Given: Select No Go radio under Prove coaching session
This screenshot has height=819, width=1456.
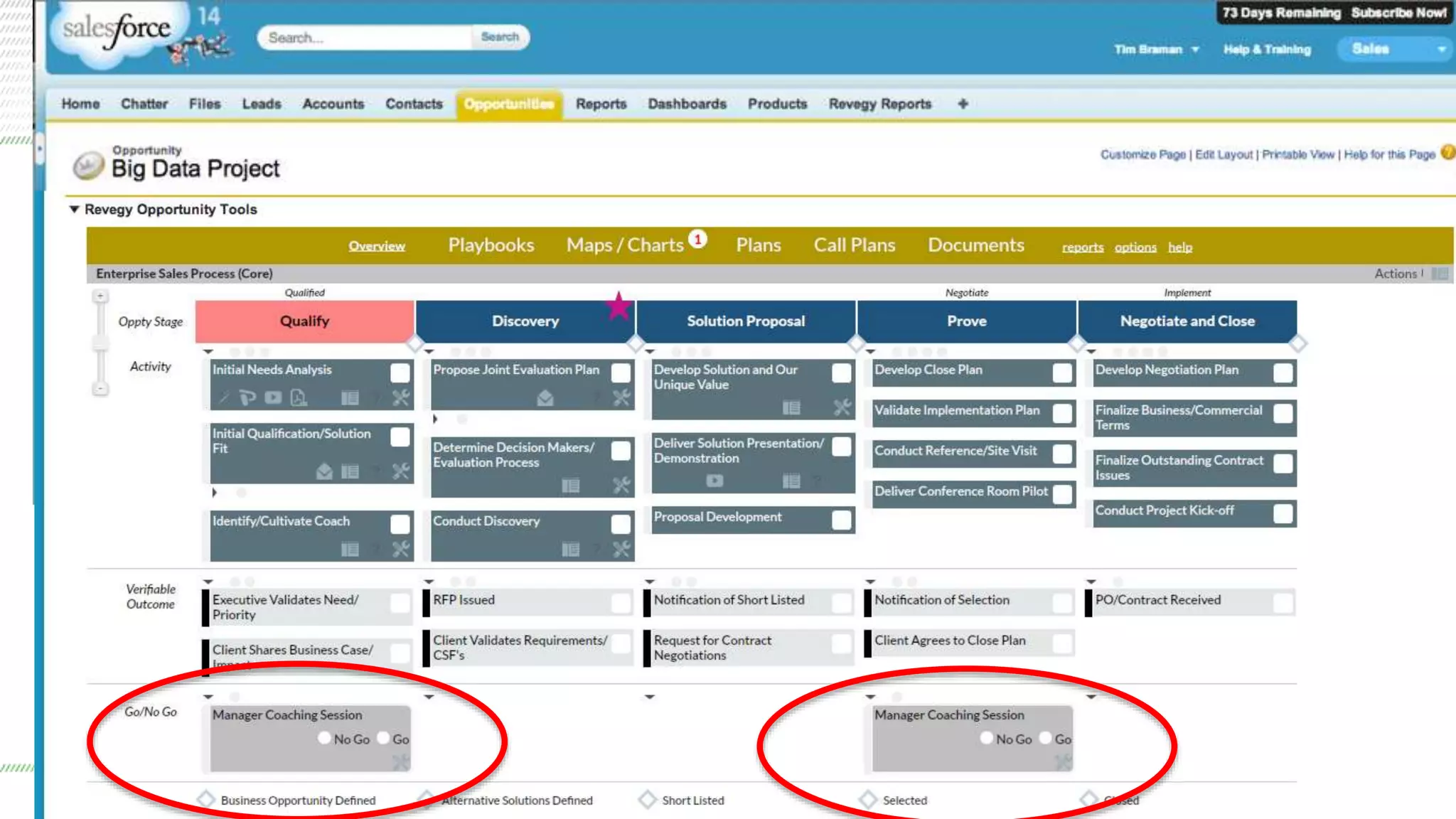Looking at the screenshot, I should (986, 738).
